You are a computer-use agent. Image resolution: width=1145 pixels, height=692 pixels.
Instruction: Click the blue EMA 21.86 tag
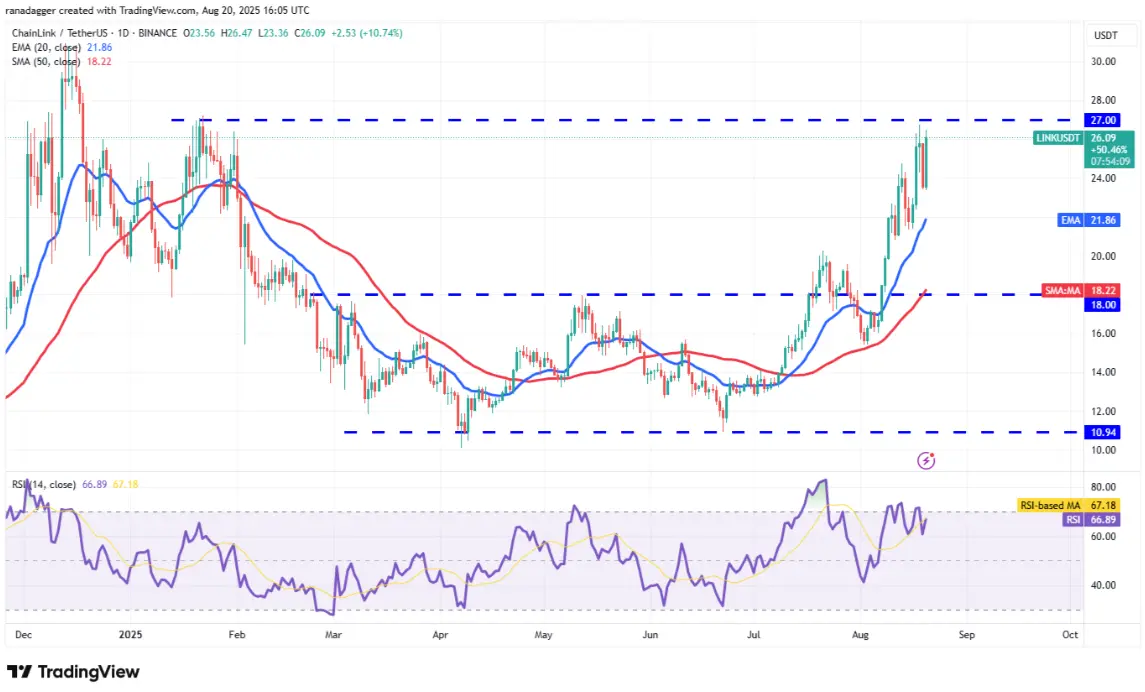click(1089, 220)
